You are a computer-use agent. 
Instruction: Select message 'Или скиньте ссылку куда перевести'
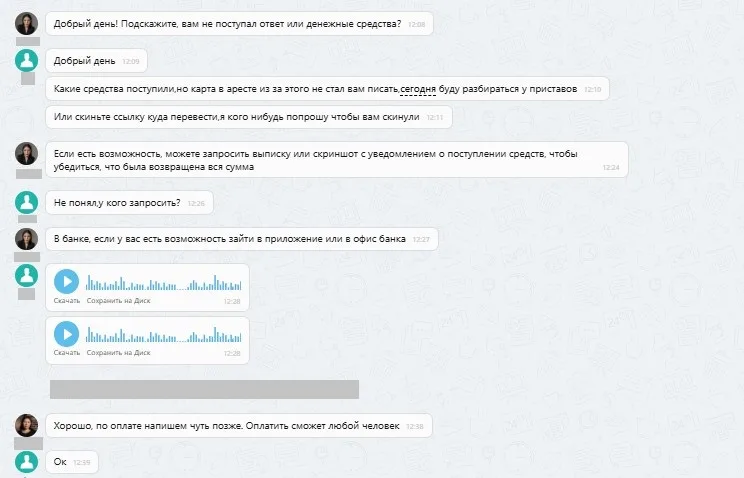tap(249, 117)
